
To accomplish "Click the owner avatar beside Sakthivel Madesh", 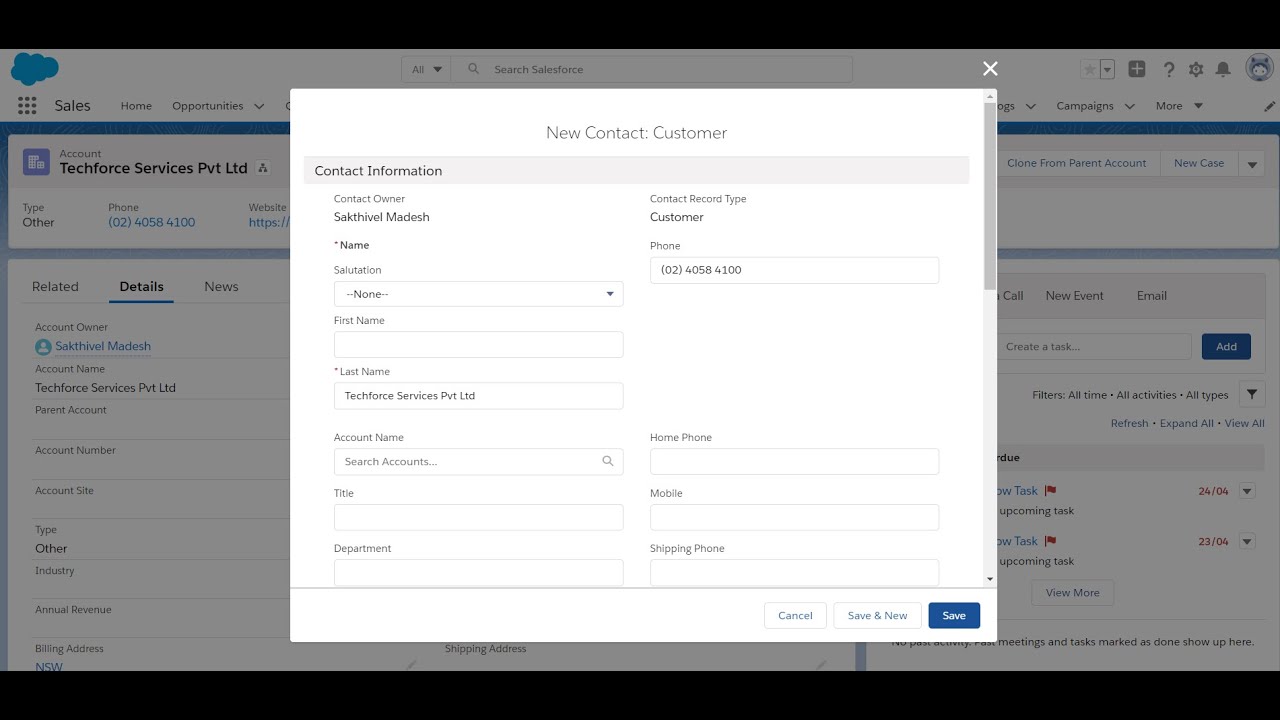I will (43, 347).
